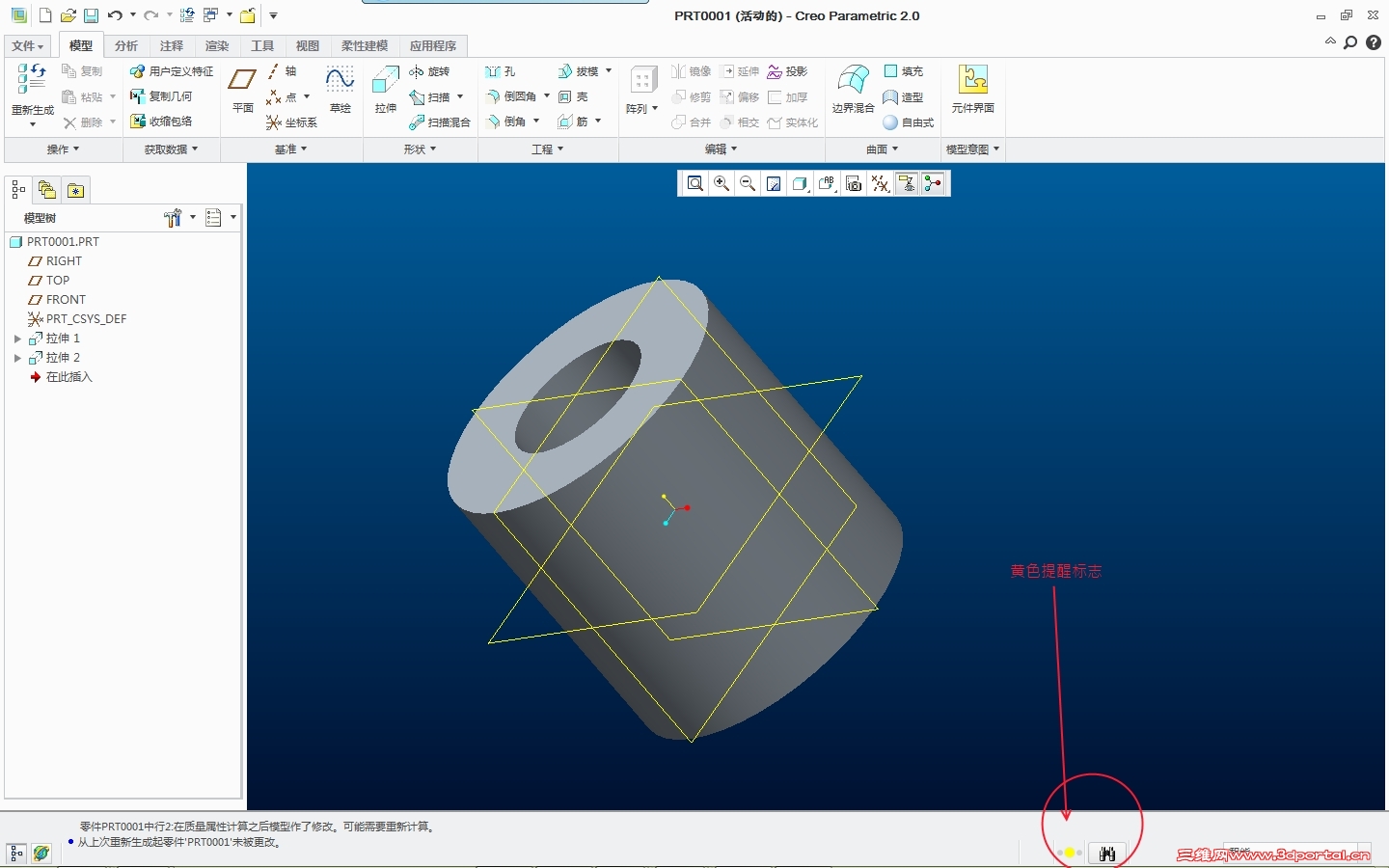Switch to the 工具 tab
Viewport: 1389px width, 868px height.
point(262,46)
